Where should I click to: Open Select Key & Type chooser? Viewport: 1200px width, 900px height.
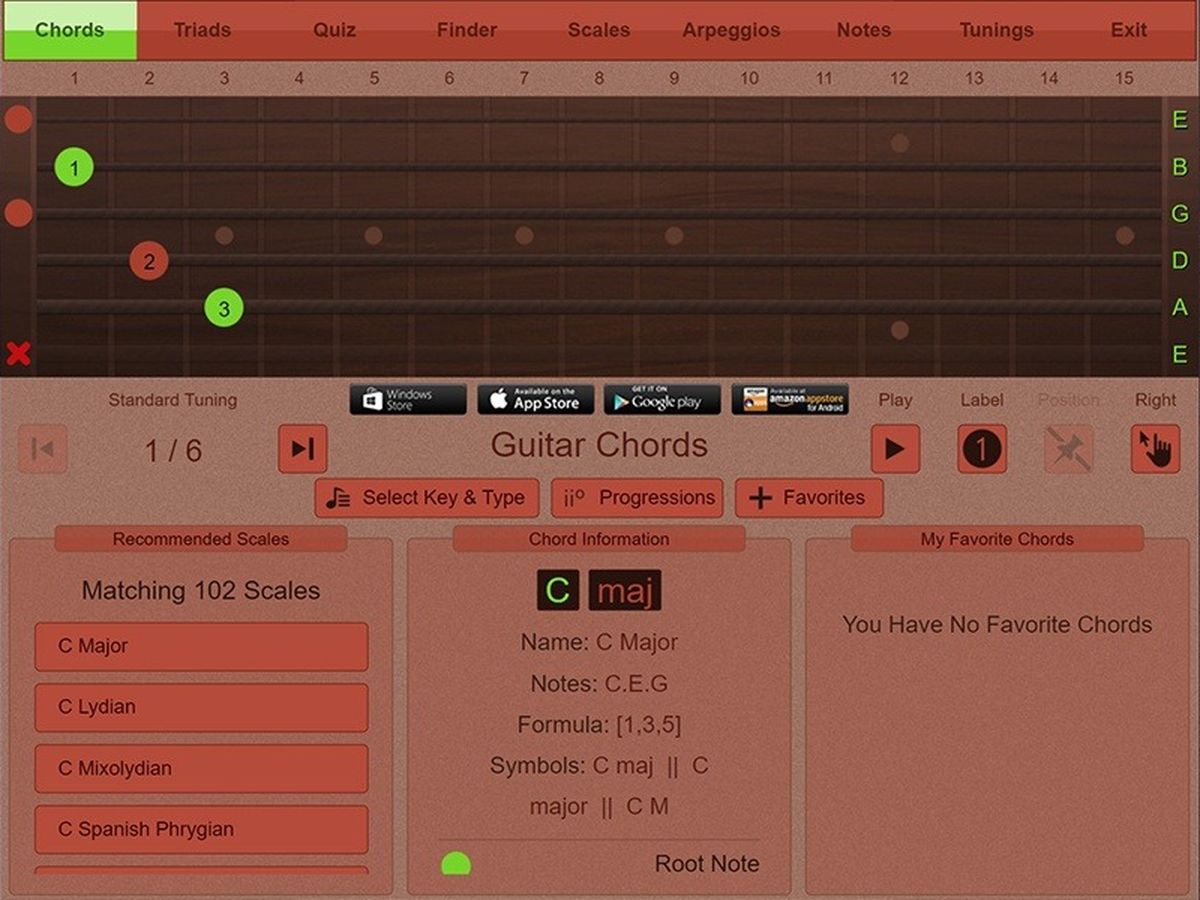tap(427, 498)
